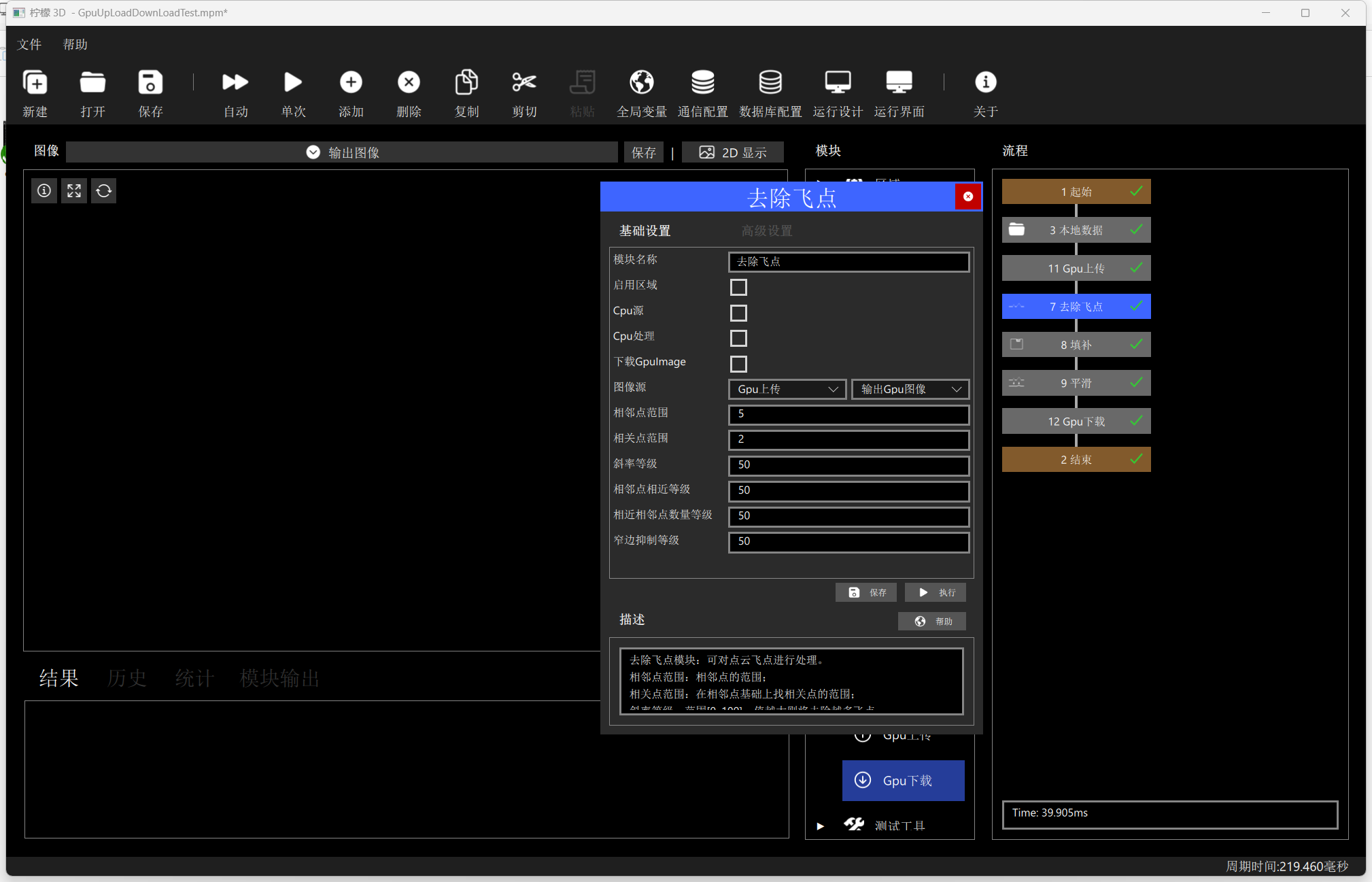Save project using 保存 toolbar icon
Viewport: 1372px width, 882px height.
[150, 82]
